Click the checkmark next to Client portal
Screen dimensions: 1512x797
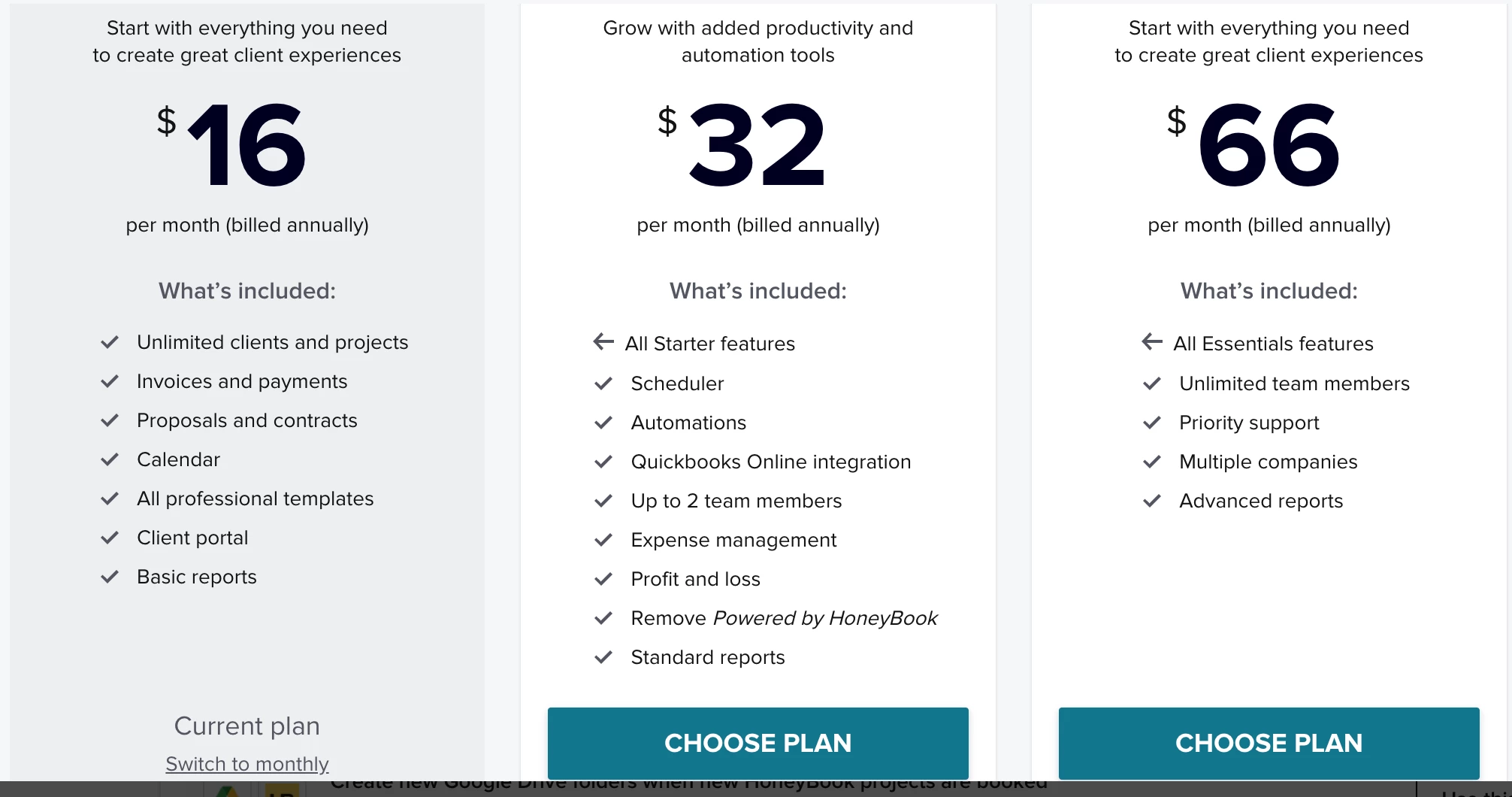coord(110,538)
